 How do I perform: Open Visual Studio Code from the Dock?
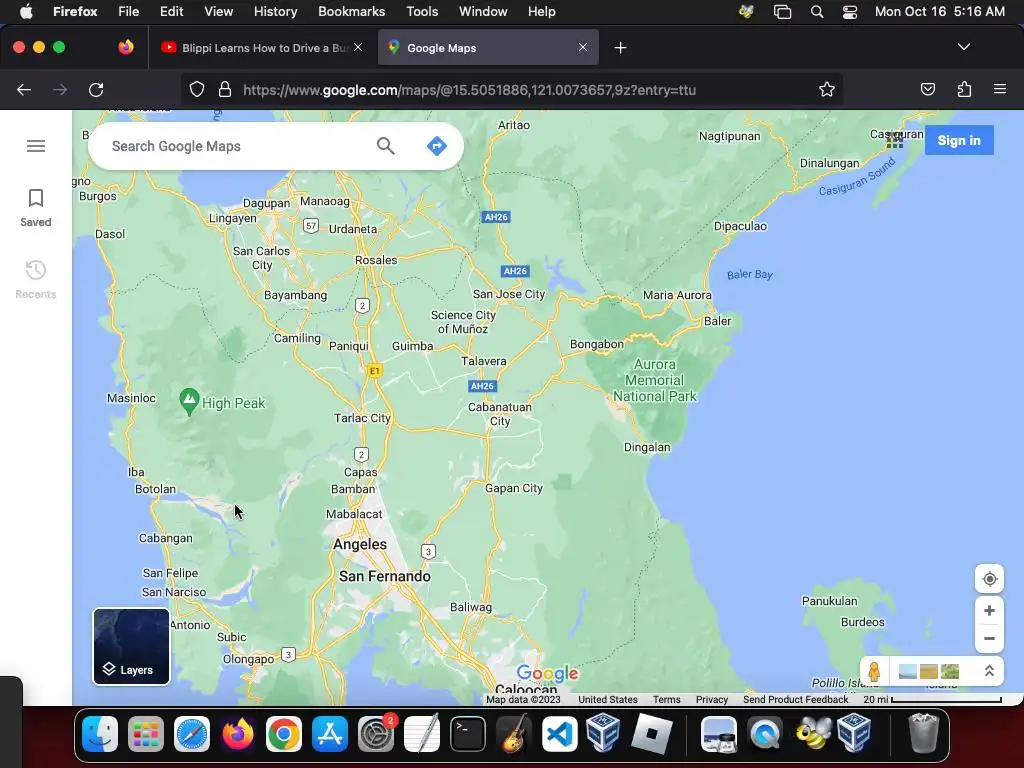pos(560,734)
